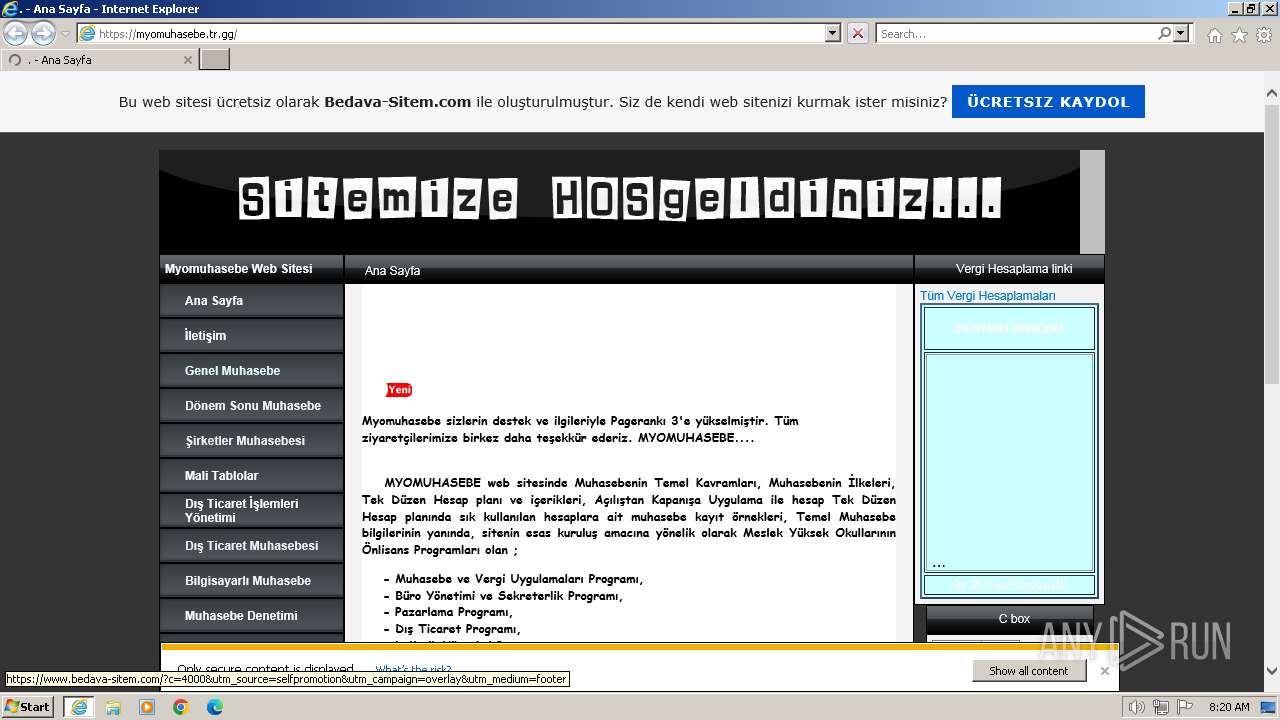Open a new blank tab
The image size is (1280, 720).
point(215,60)
